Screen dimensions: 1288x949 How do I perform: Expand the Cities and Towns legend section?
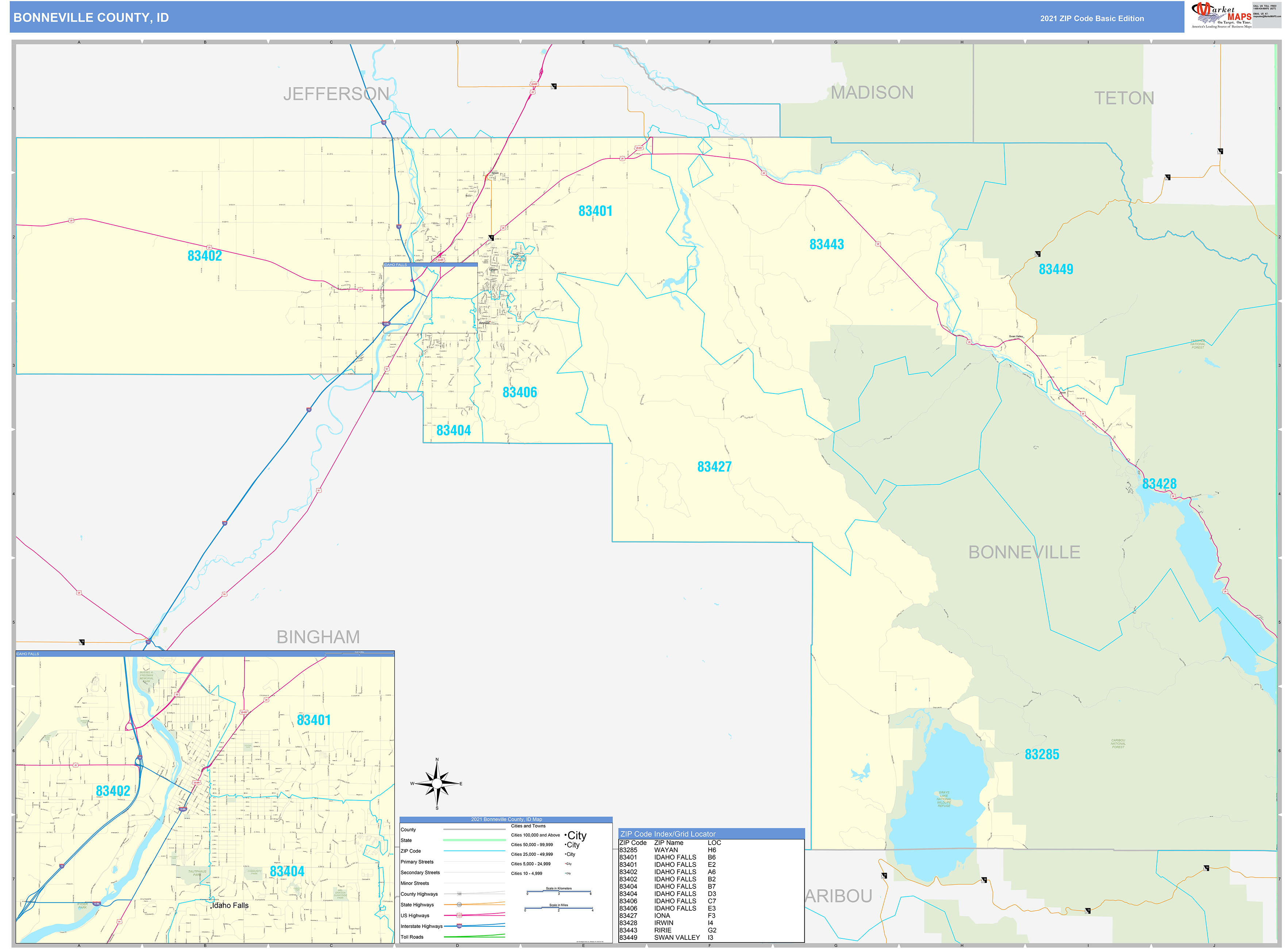point(528,826)
